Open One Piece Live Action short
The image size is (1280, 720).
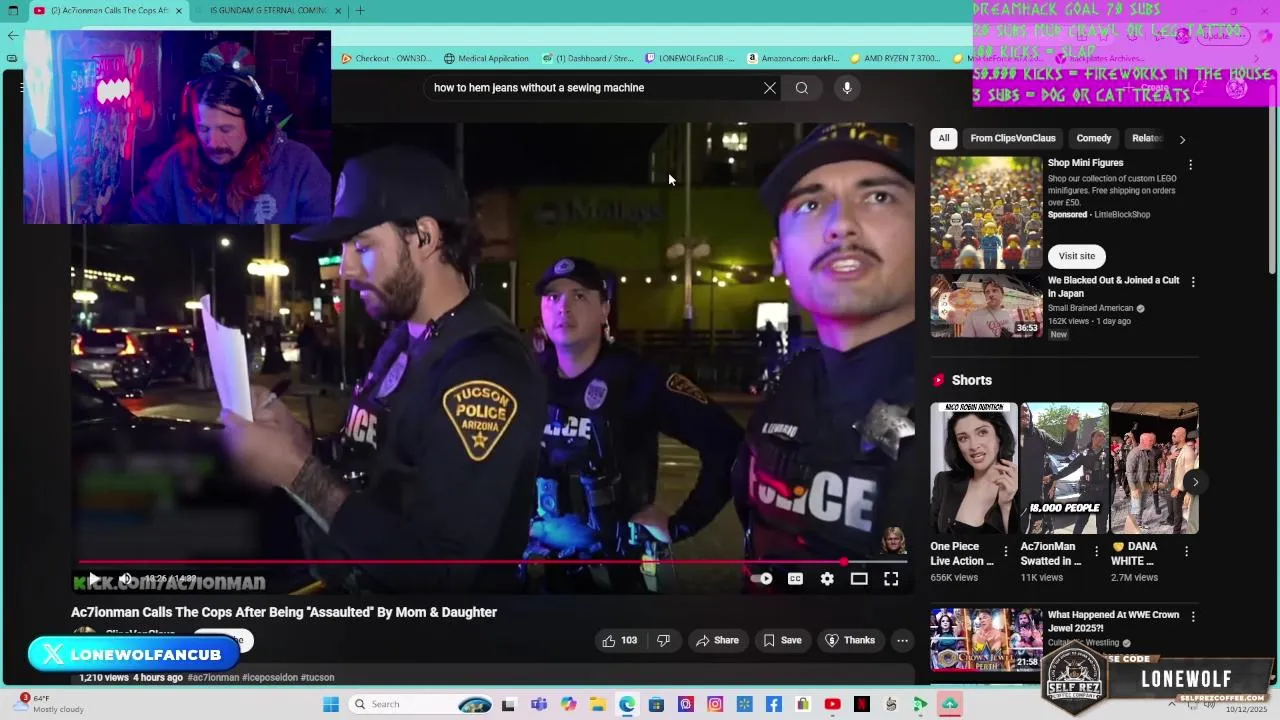[x=974, y=468]
